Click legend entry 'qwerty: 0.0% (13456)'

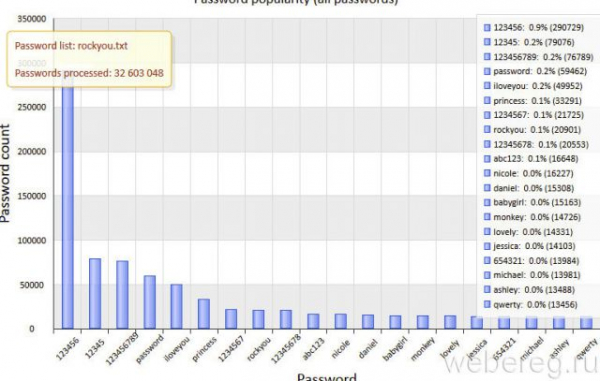coord(530,304)
